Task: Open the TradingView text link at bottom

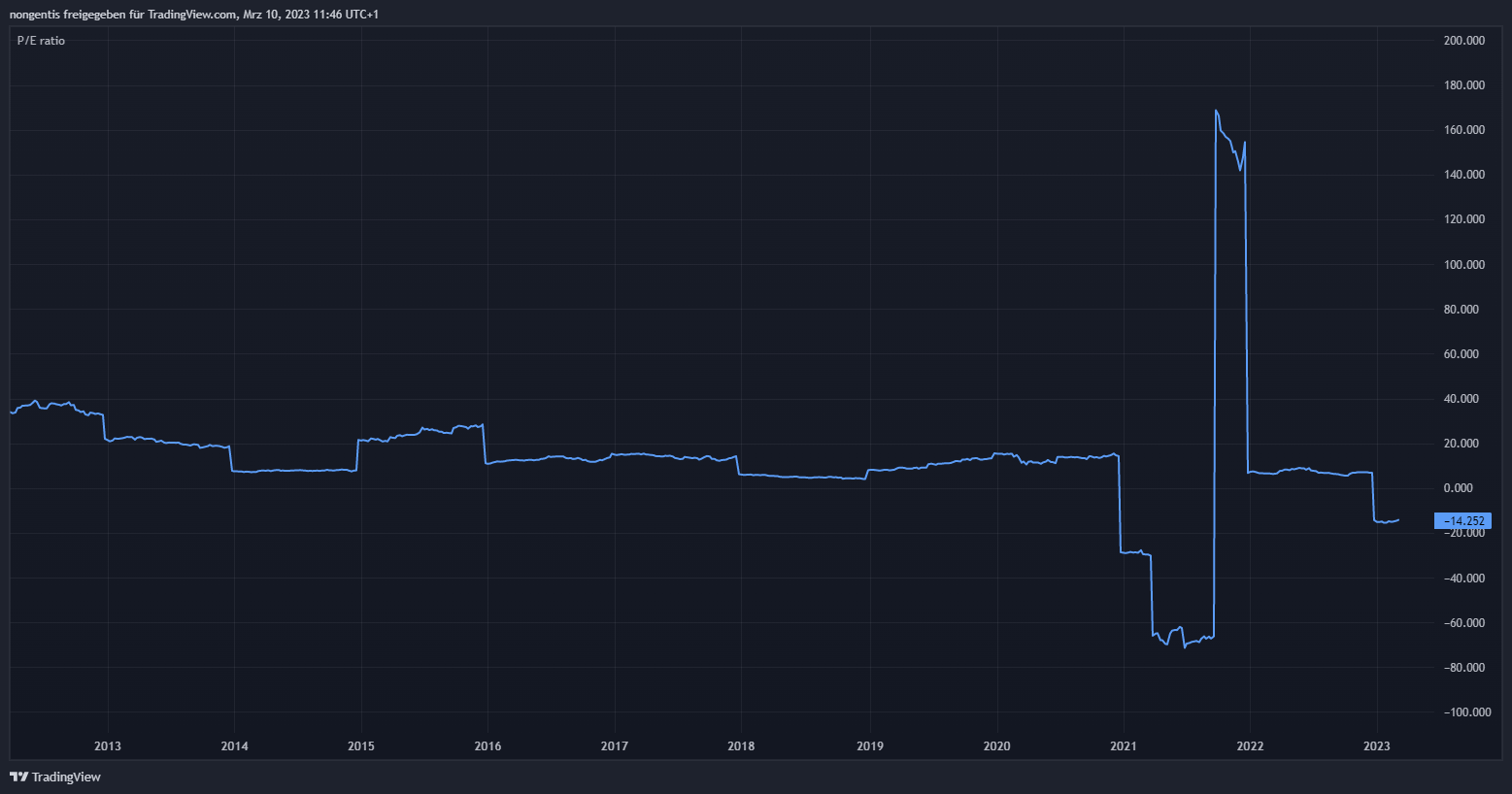Action: (x=66, y=777)
